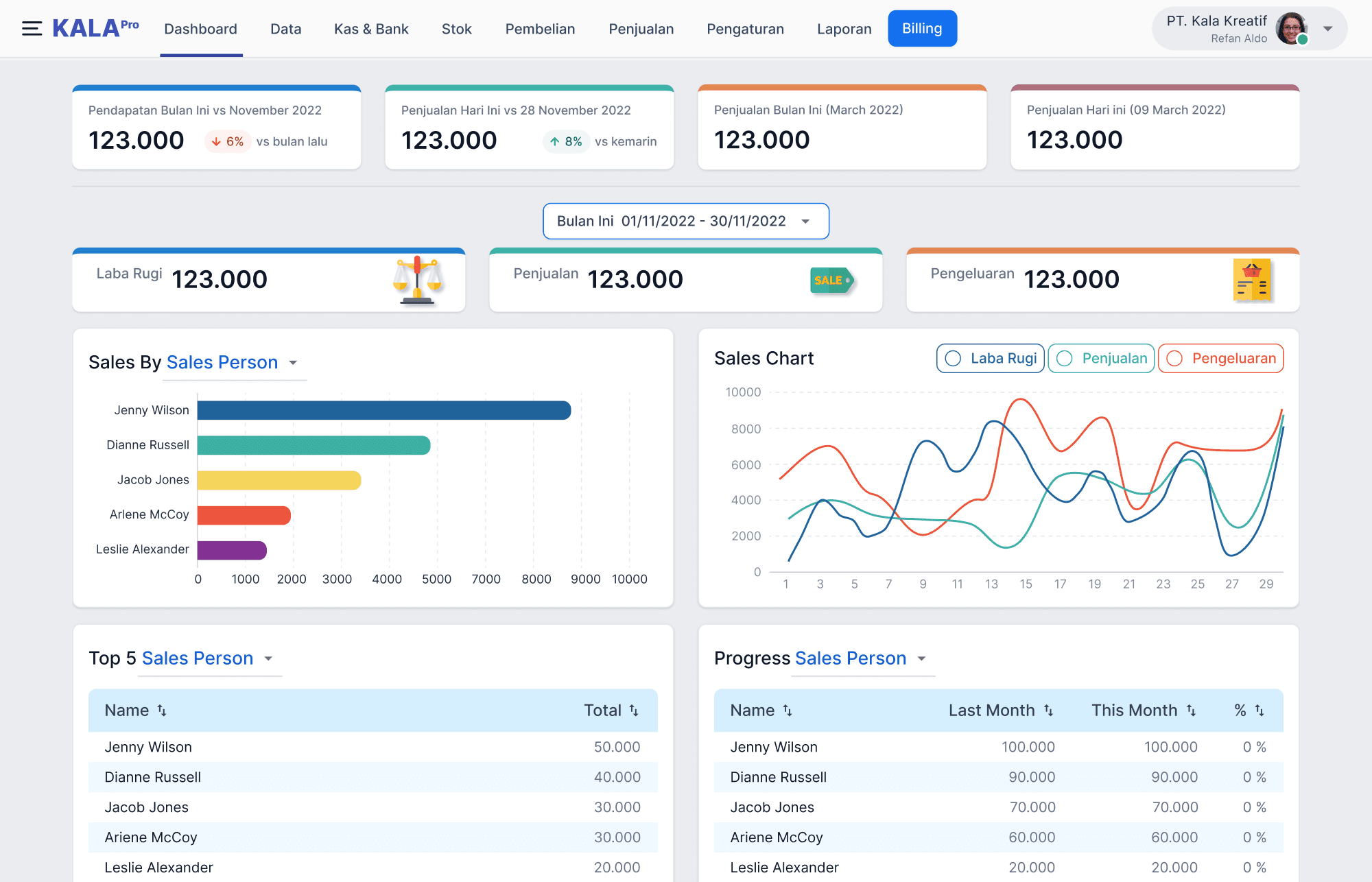
Task: Sort Progress table by Last Month
Action: pos(1048,711)
